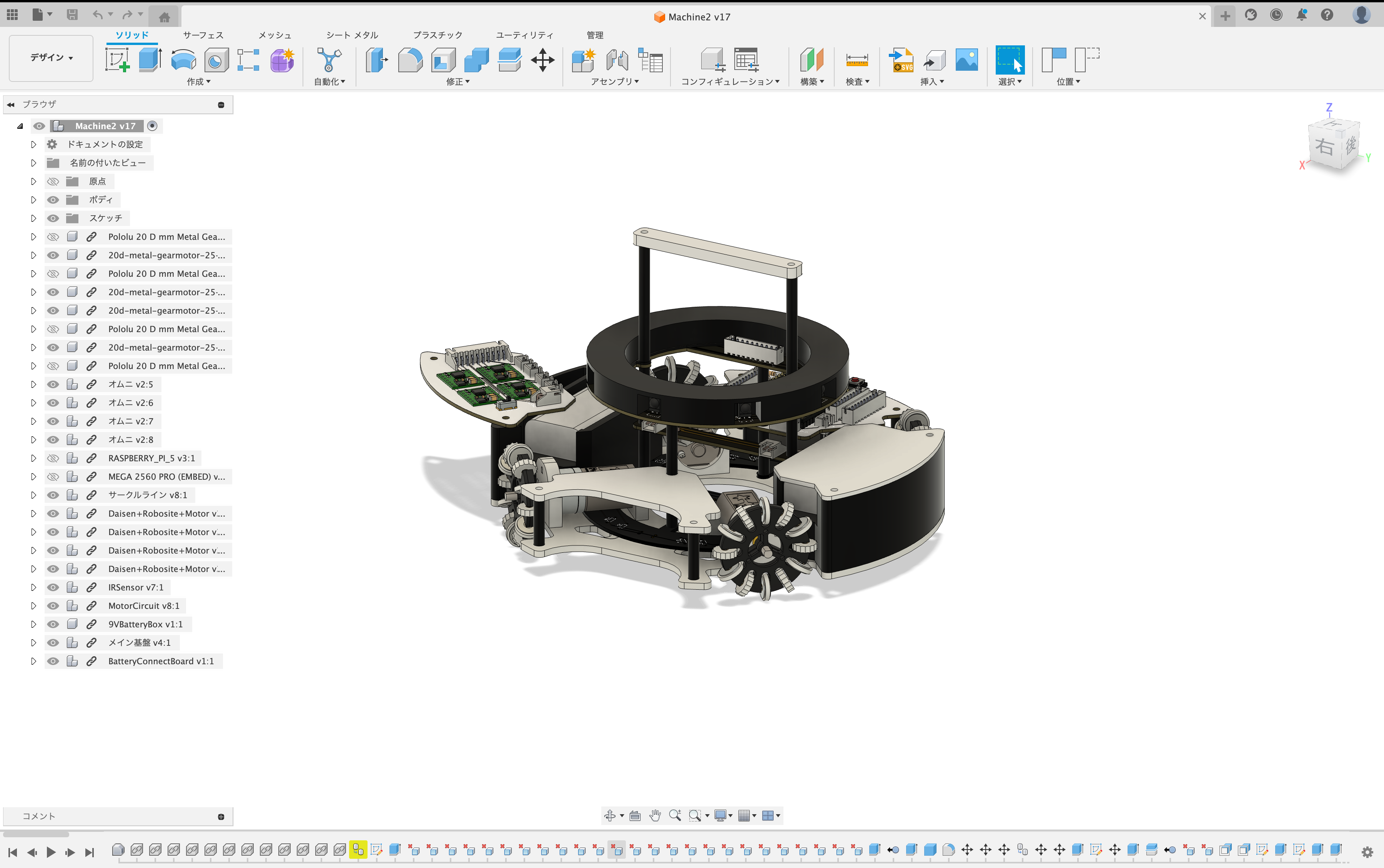Activate the Select tool icon
The height and width of the screenshot is (868, 1384).
[x=1010, y=60]
